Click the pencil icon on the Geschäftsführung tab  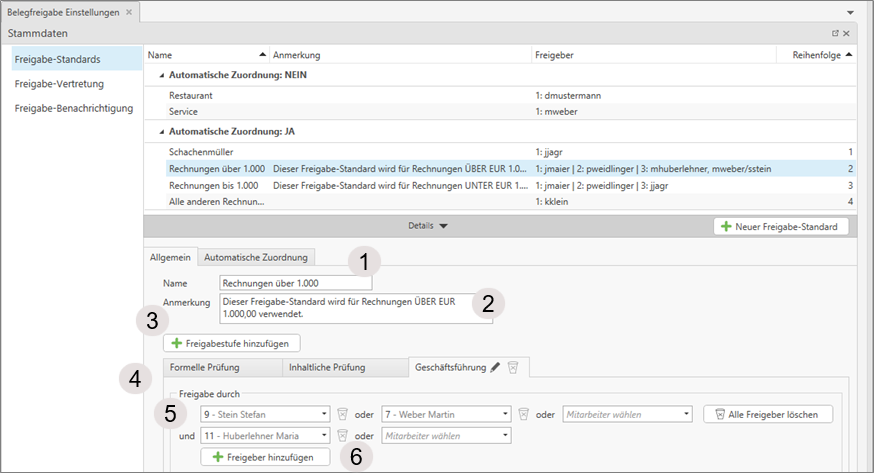(496, 367)
